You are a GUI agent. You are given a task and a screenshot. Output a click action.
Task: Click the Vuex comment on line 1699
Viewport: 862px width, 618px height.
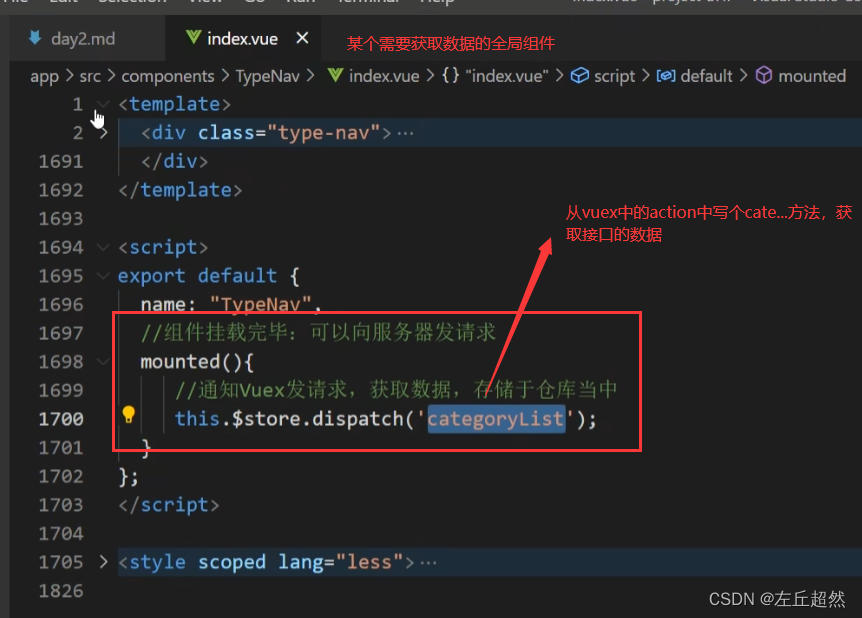(396, 390)
